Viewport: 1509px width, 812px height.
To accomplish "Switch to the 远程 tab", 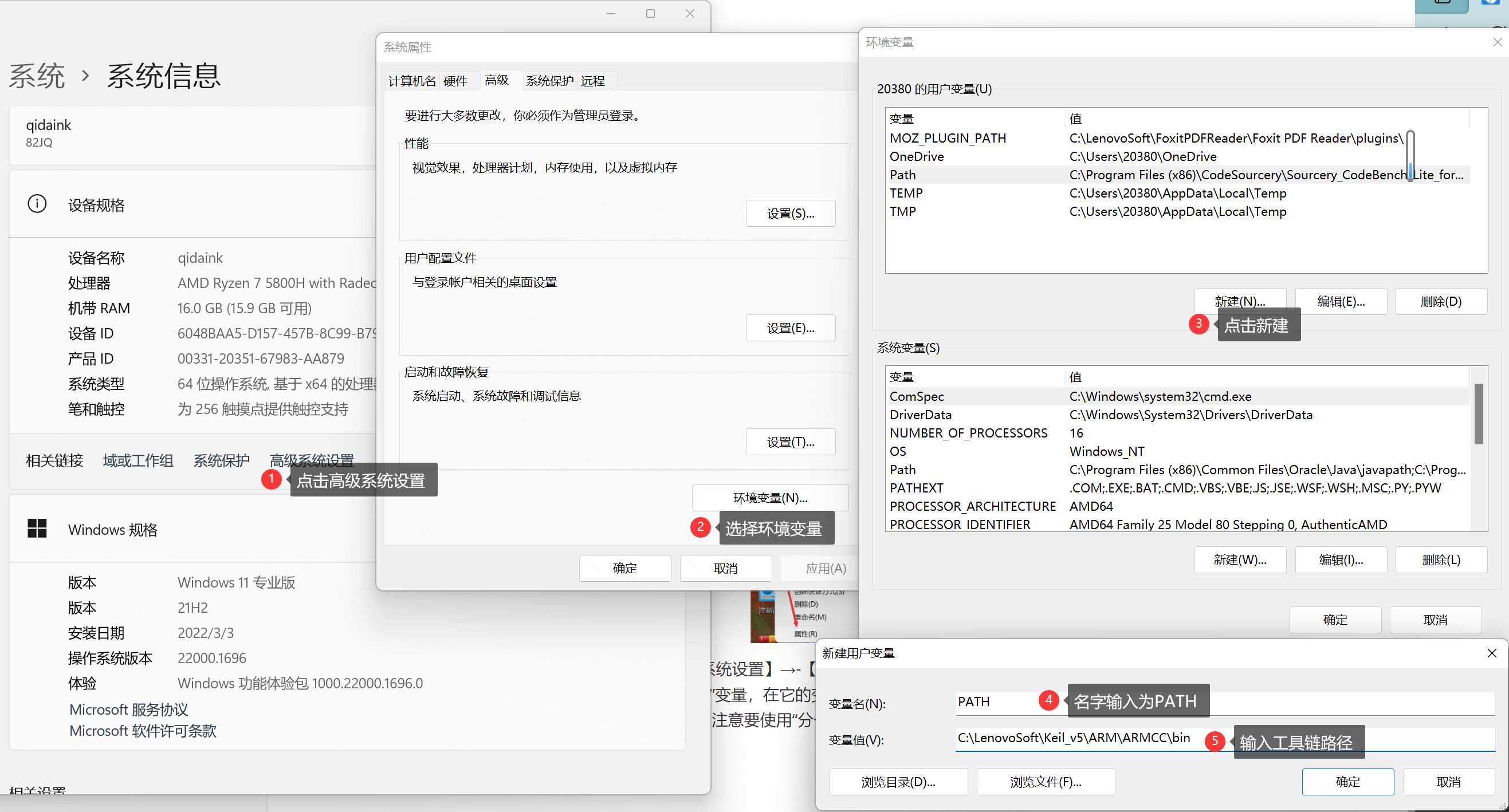I will [592, 81].
